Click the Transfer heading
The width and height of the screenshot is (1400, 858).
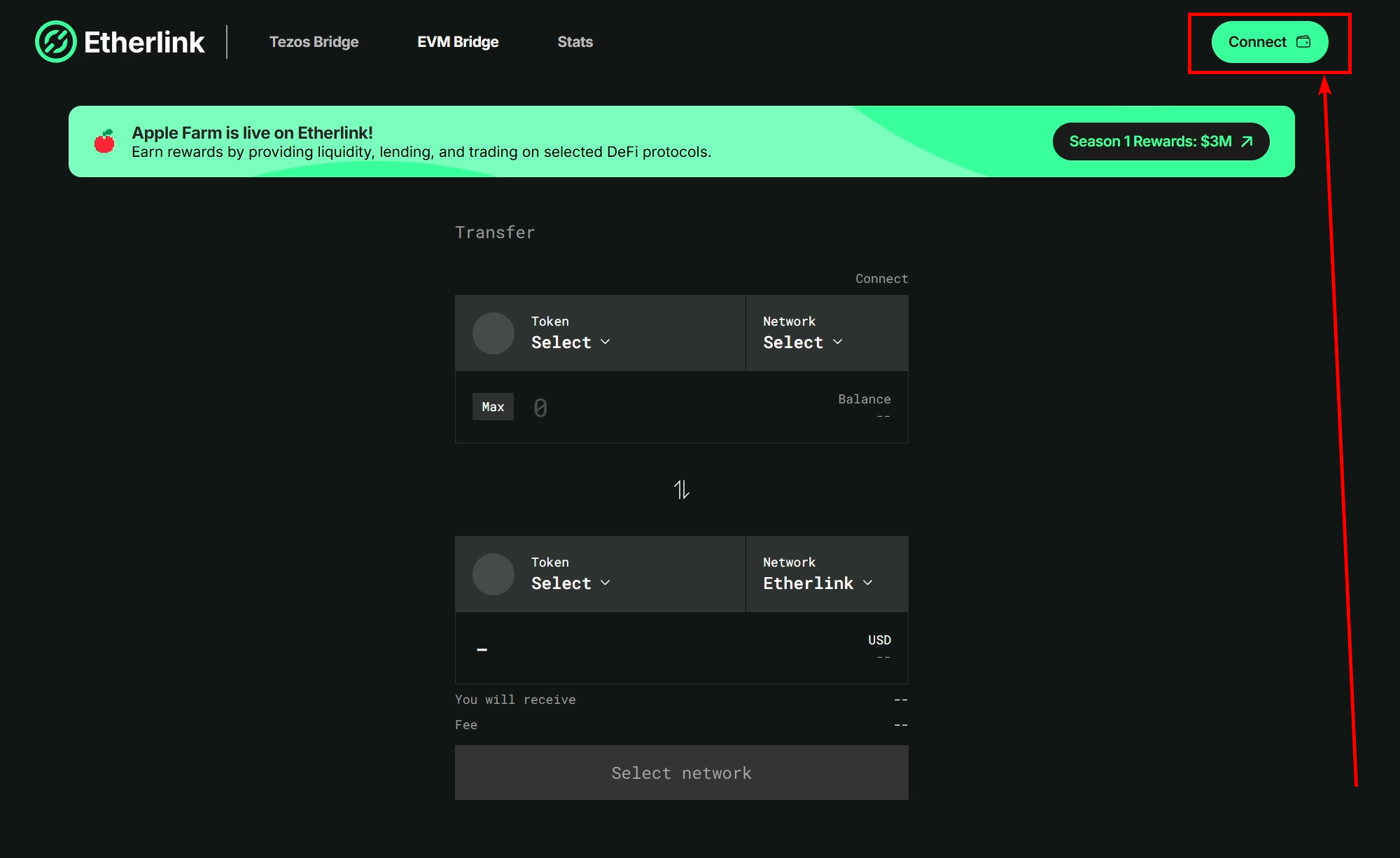coord(495,233)
